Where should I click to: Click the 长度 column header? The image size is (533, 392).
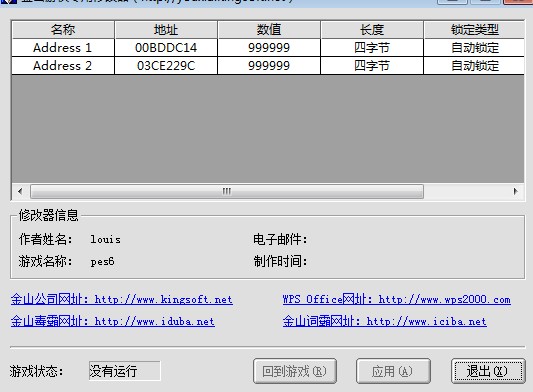[x=372, y=30]
